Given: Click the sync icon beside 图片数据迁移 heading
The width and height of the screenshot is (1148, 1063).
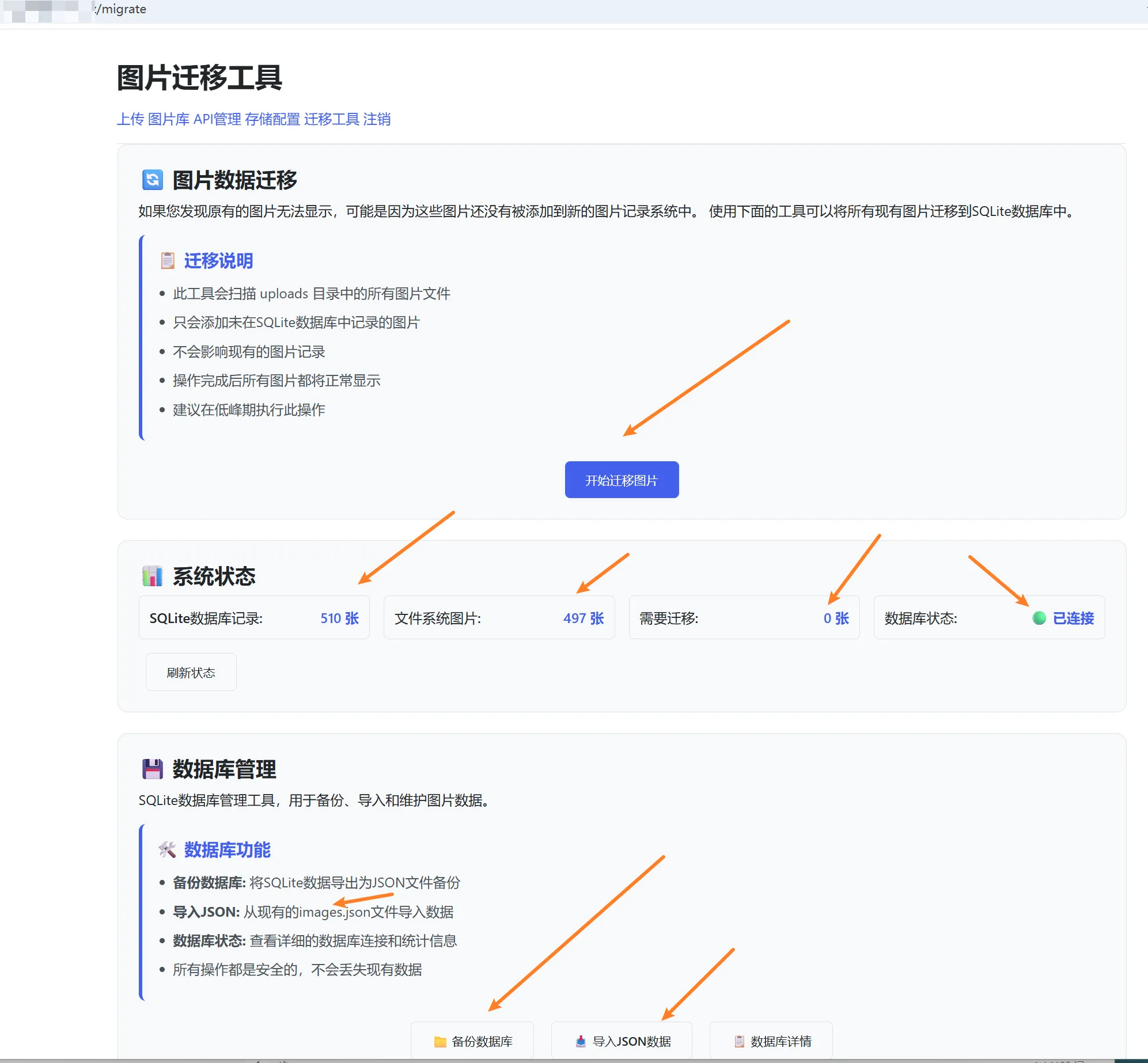Looking at the screenshot, I should coord(152,180).
